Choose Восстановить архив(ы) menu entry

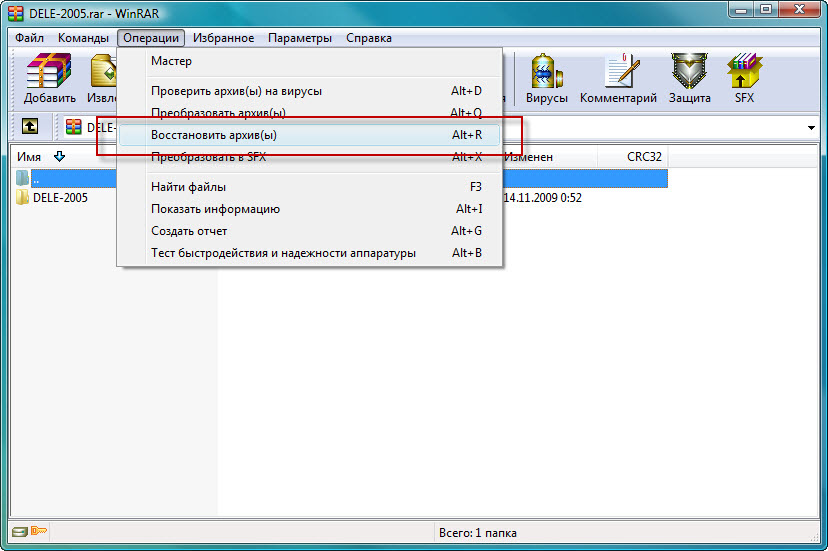point(309,135)
